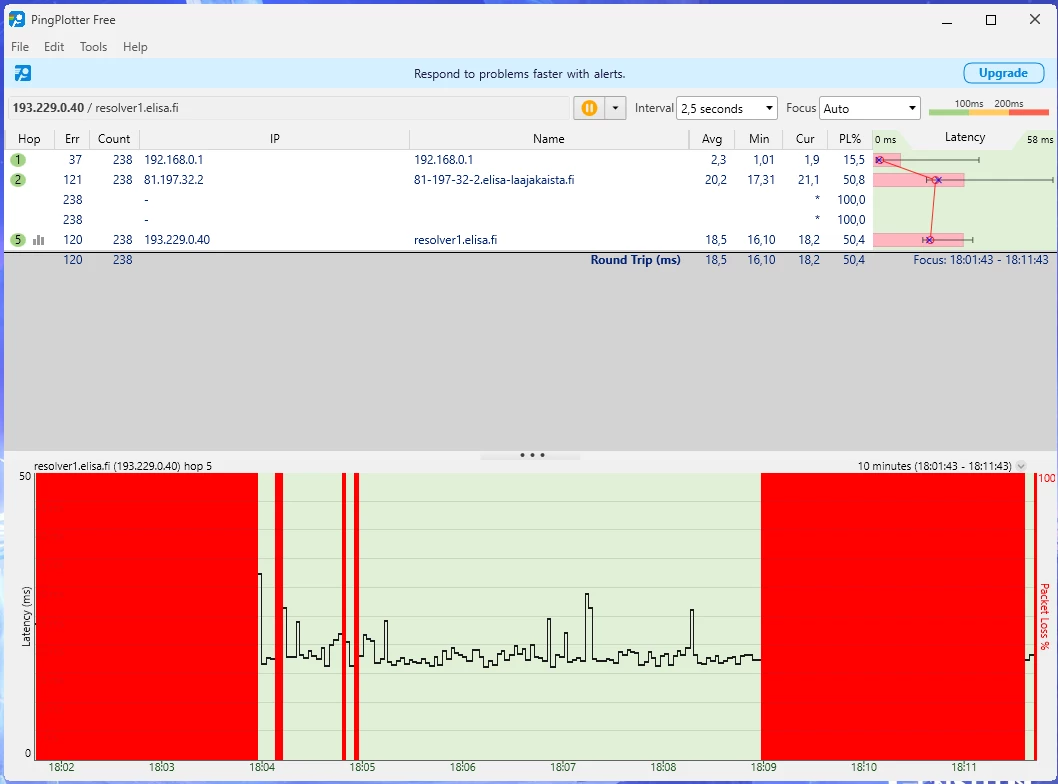Click the Err column header

tap(72, 139)
